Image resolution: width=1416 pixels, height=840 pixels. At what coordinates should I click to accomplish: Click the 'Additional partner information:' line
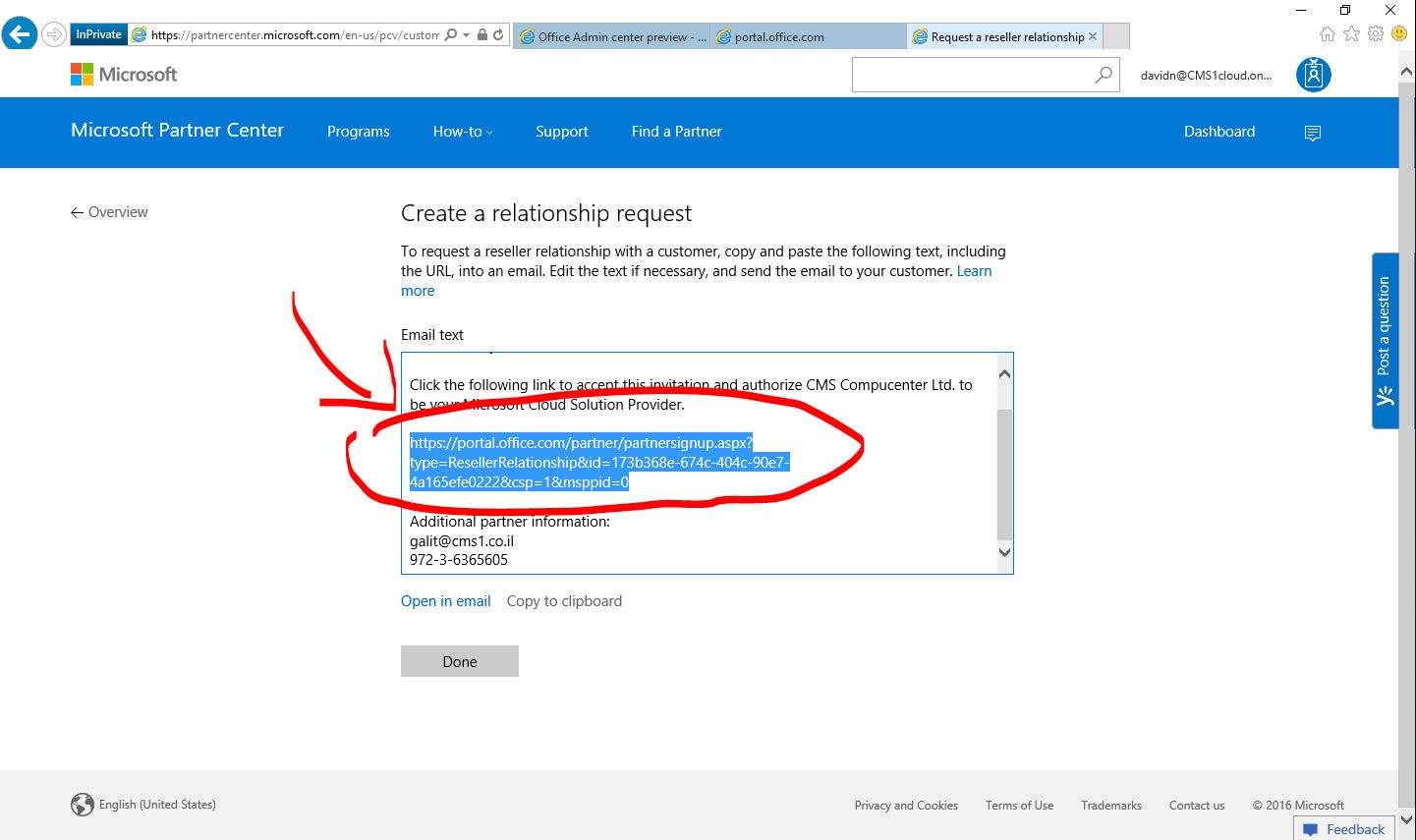[510, 522]
